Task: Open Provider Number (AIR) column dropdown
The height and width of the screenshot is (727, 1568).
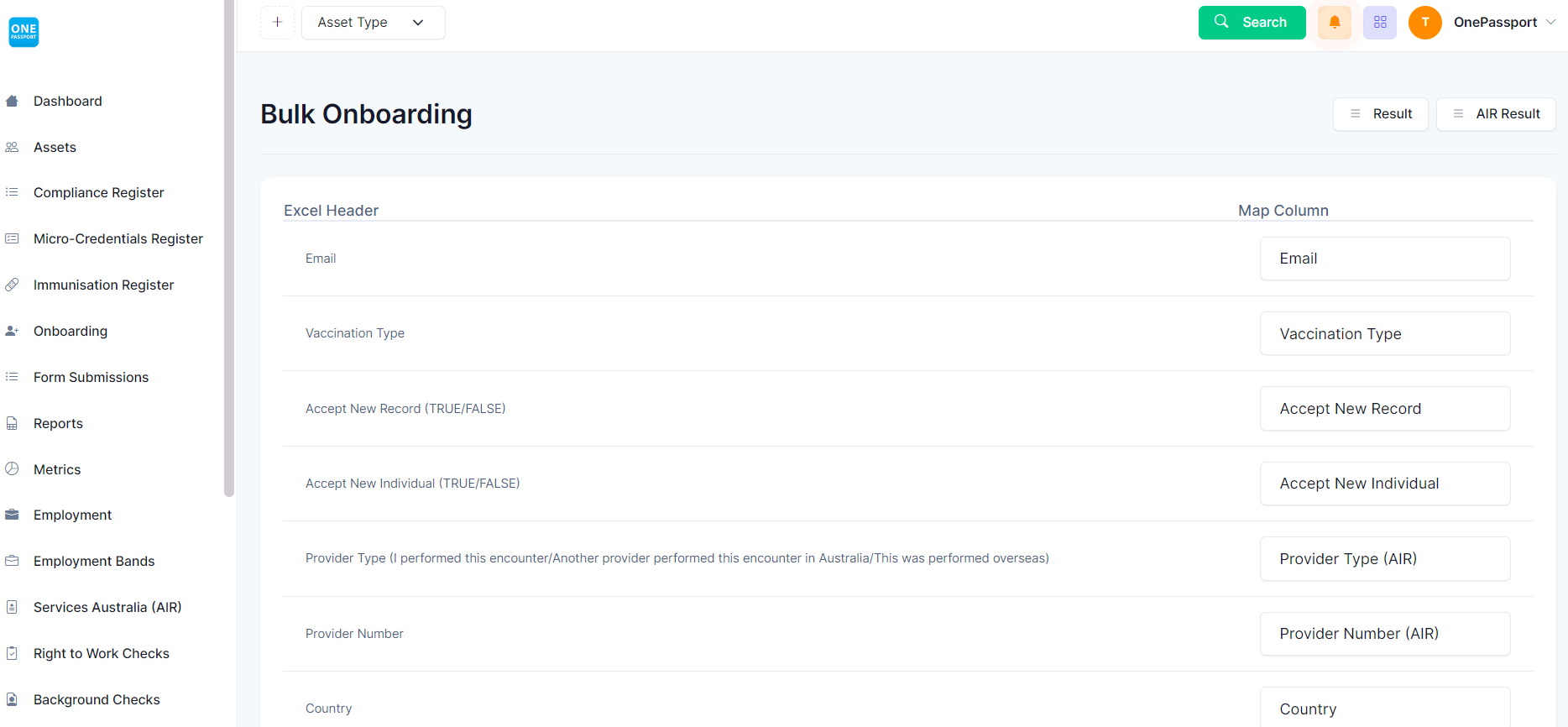Action: pos(1385,634)
